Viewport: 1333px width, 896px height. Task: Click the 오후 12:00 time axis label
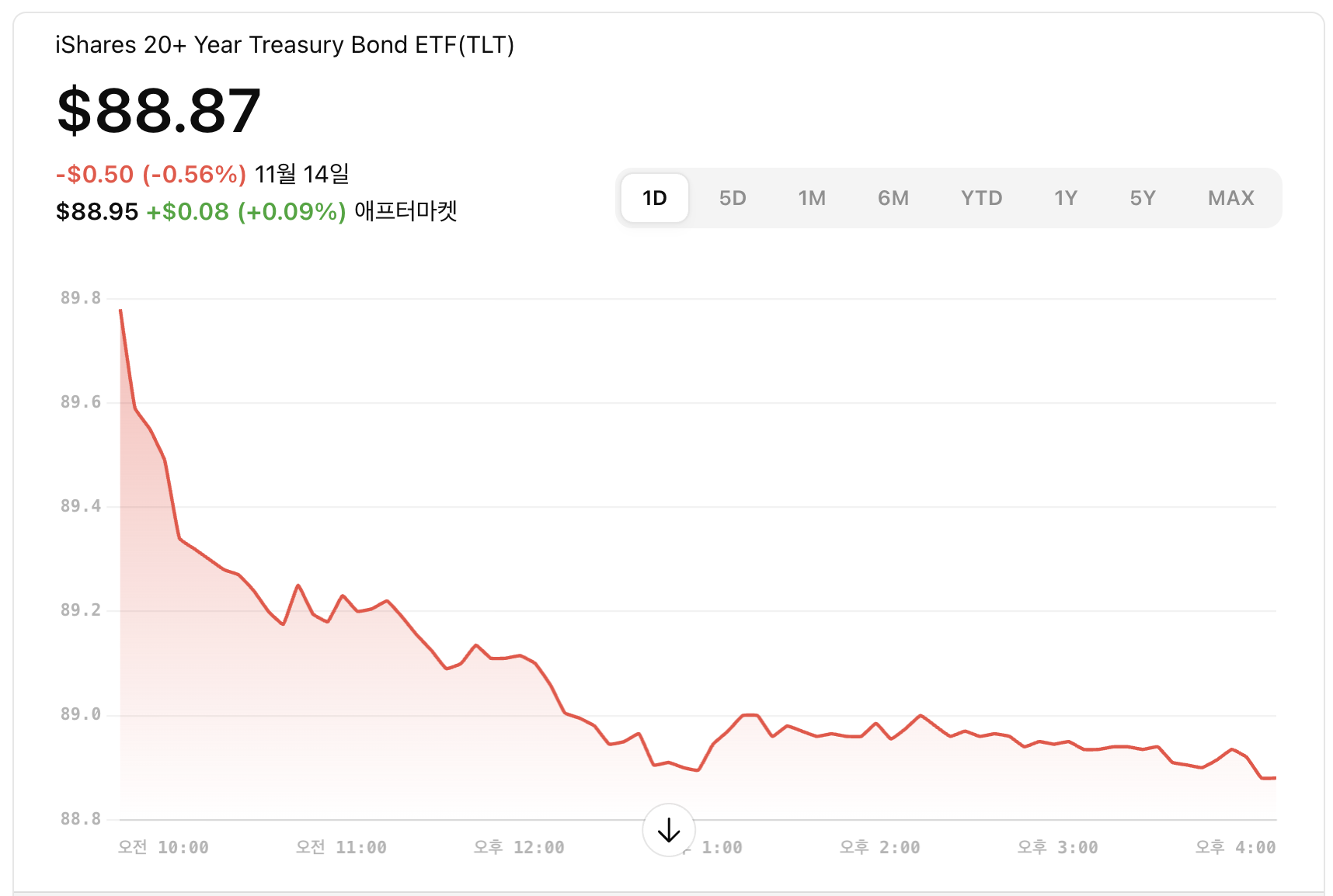click(519, 847)
